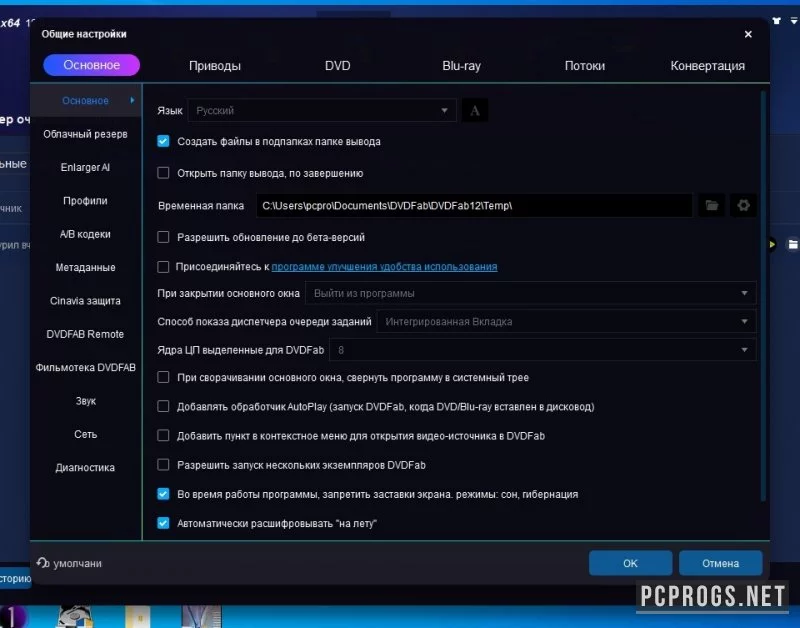Viewport: 800px width, 628px height.
Task: Select 'Диагностика' in sidebar
Action: tap(85, 467)
